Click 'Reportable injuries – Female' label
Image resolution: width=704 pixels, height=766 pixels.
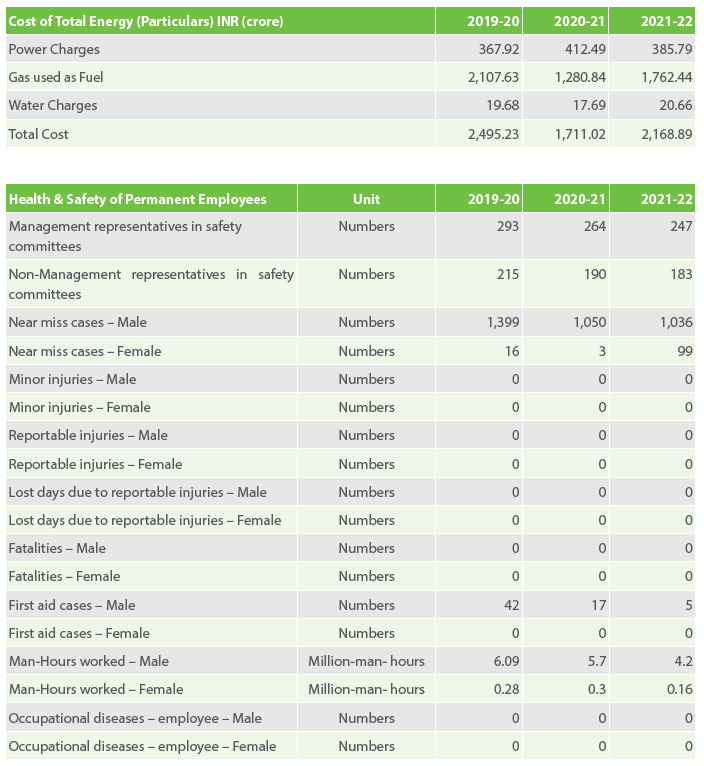tap(95, 465)
